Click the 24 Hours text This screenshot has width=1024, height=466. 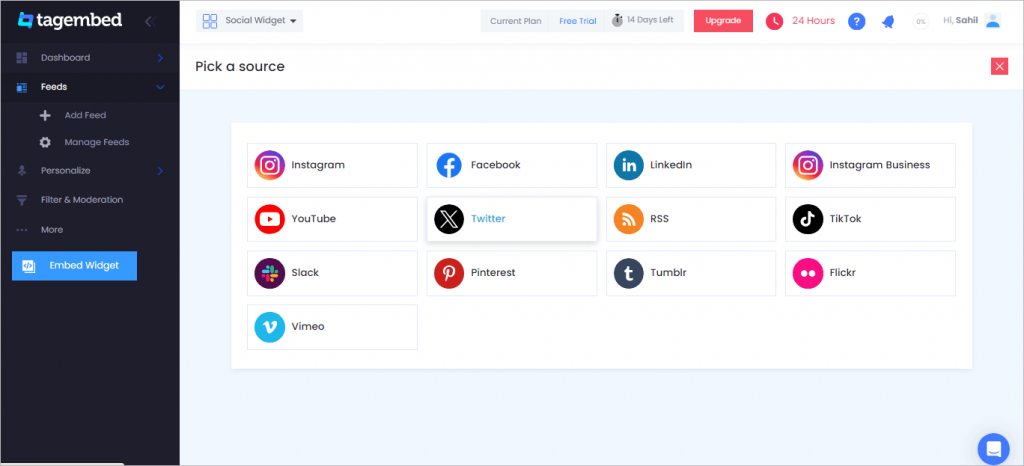coord(813,21)
